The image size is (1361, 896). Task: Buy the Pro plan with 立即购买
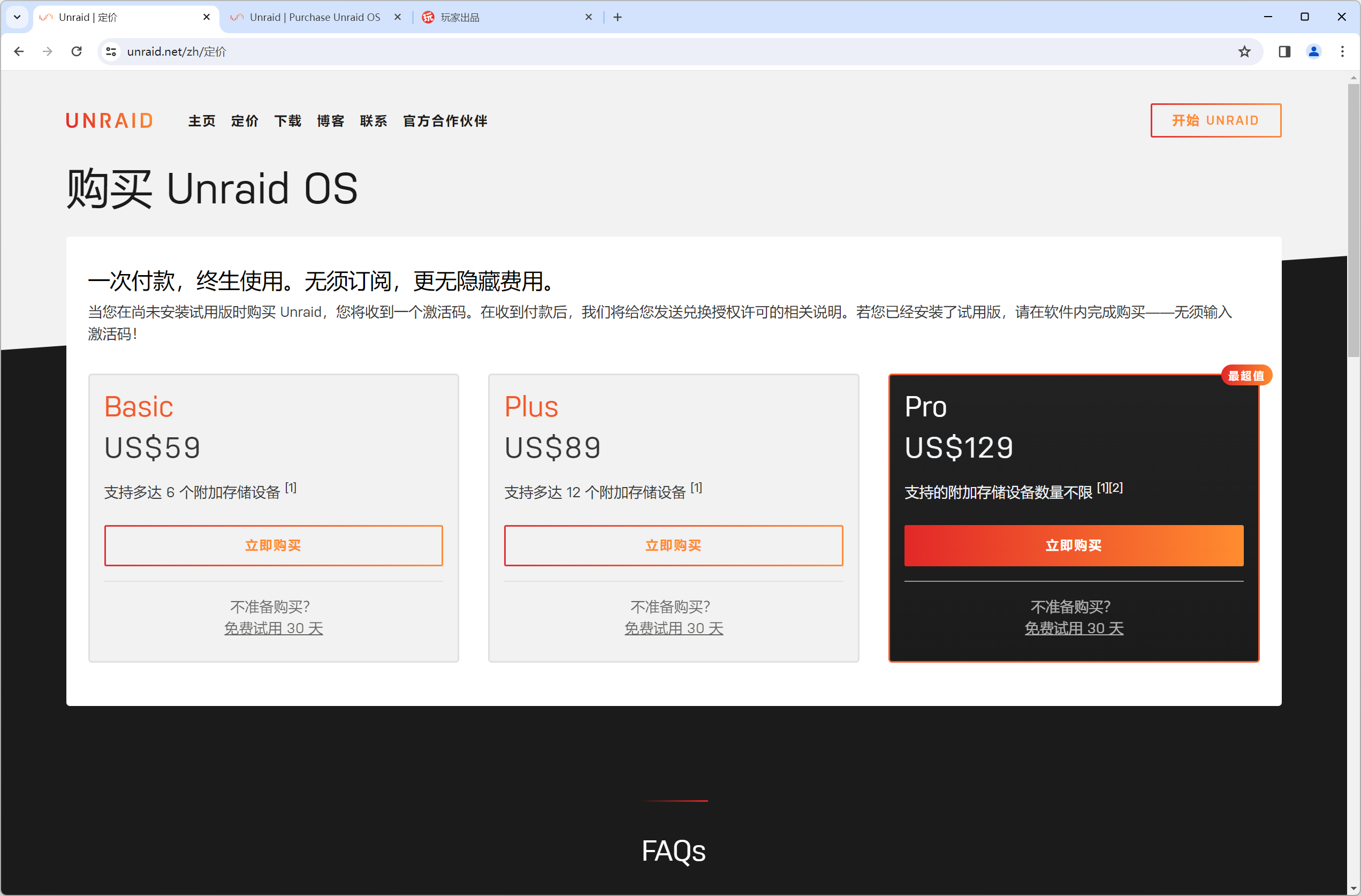[x=1074, y=545]
